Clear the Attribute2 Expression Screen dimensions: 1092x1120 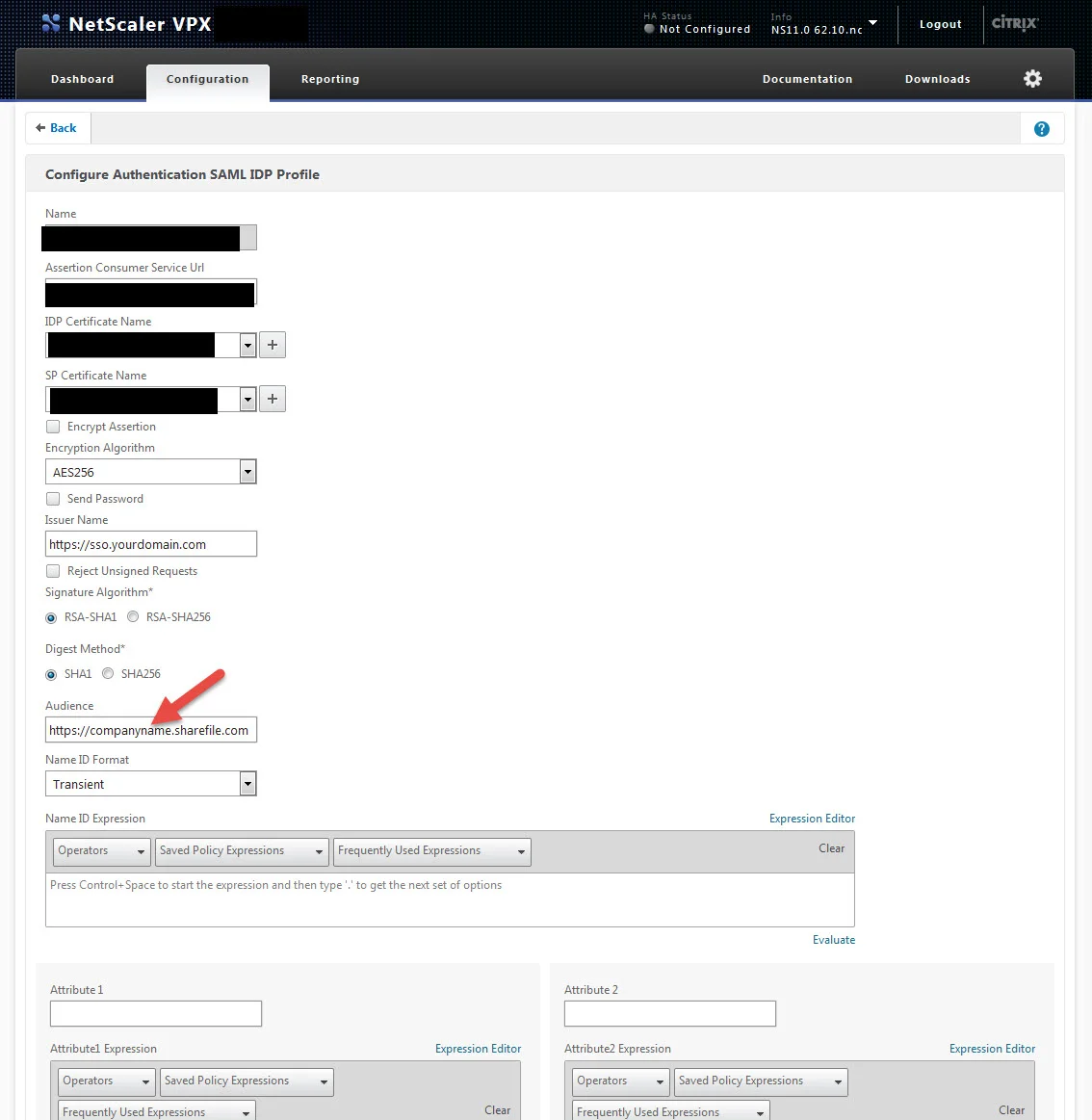[x=1011, y=1110]
